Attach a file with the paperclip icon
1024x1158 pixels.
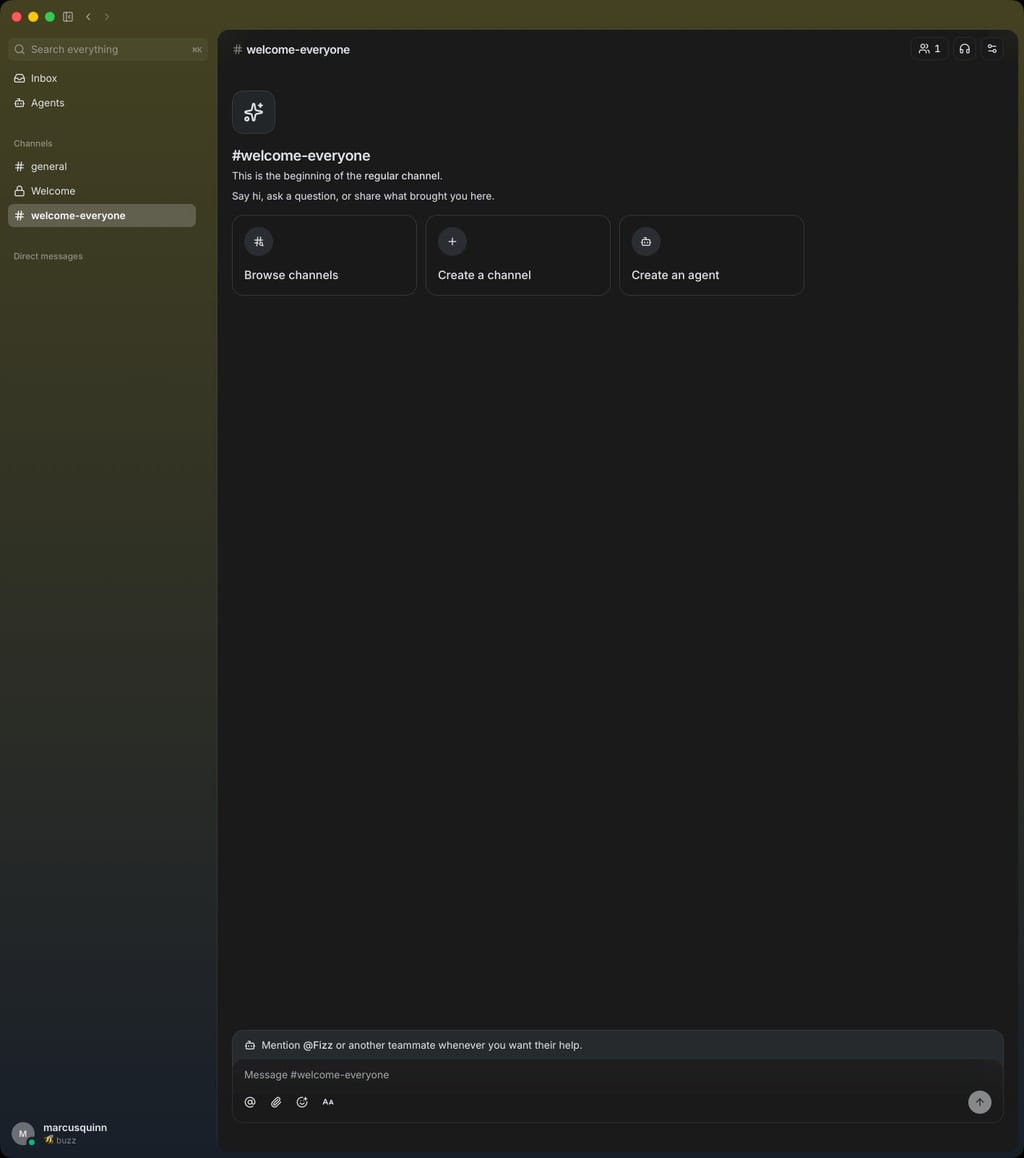coord(276,1102)
